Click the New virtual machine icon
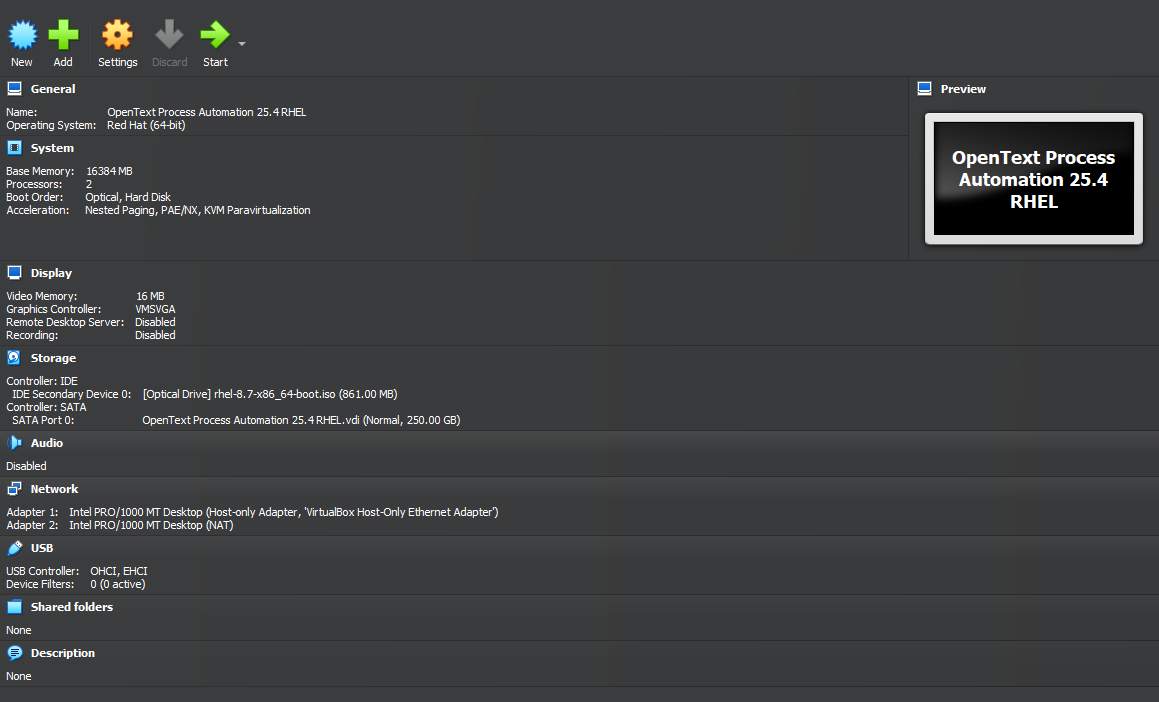Viewport: 1159px width, 702px height. (22, 36)
